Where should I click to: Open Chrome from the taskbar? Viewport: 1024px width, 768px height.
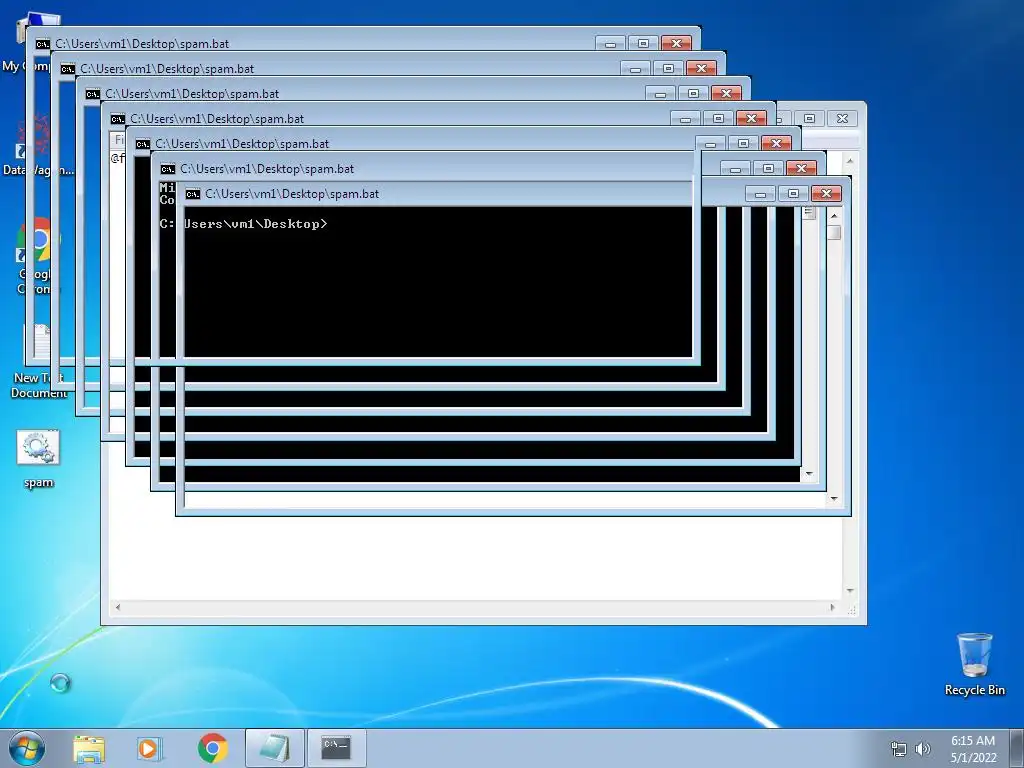tap(212, 748)
